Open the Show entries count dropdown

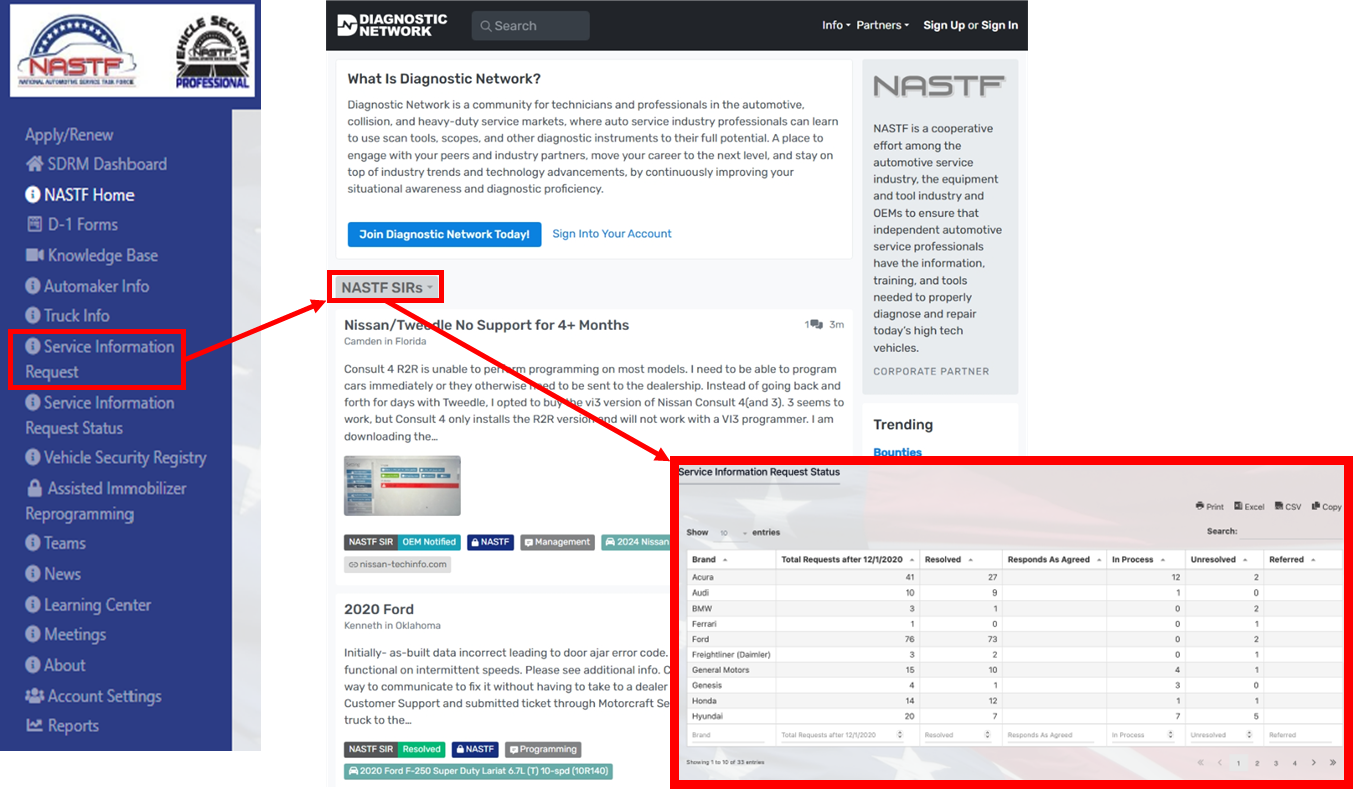pyautogui.click(x=732, y=533)
